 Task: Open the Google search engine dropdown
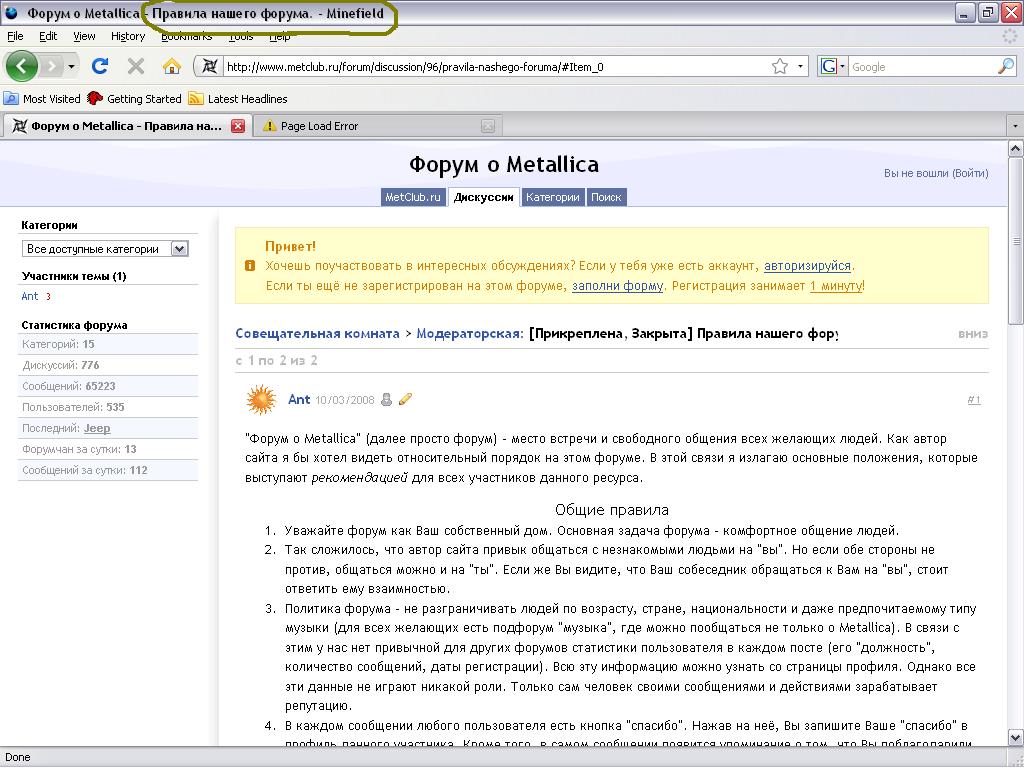tap(833, 67)
